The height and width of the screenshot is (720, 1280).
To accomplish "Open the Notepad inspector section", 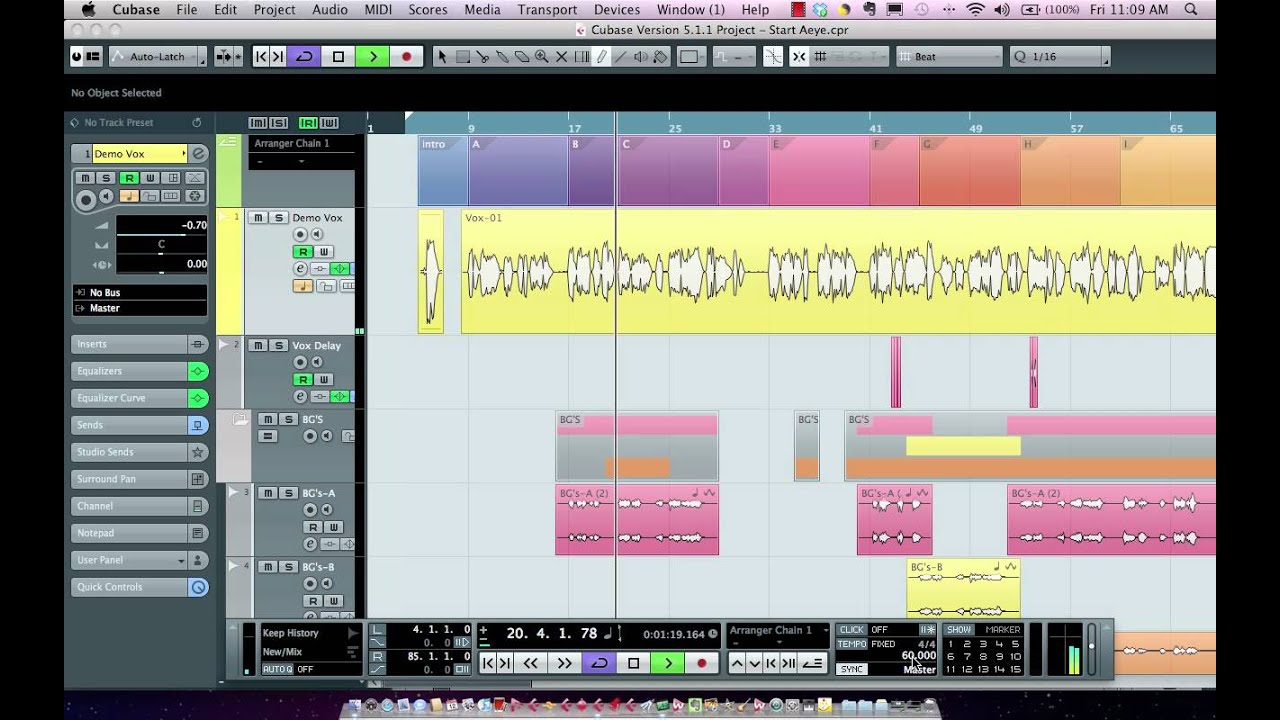I will [x=139, y=533].
